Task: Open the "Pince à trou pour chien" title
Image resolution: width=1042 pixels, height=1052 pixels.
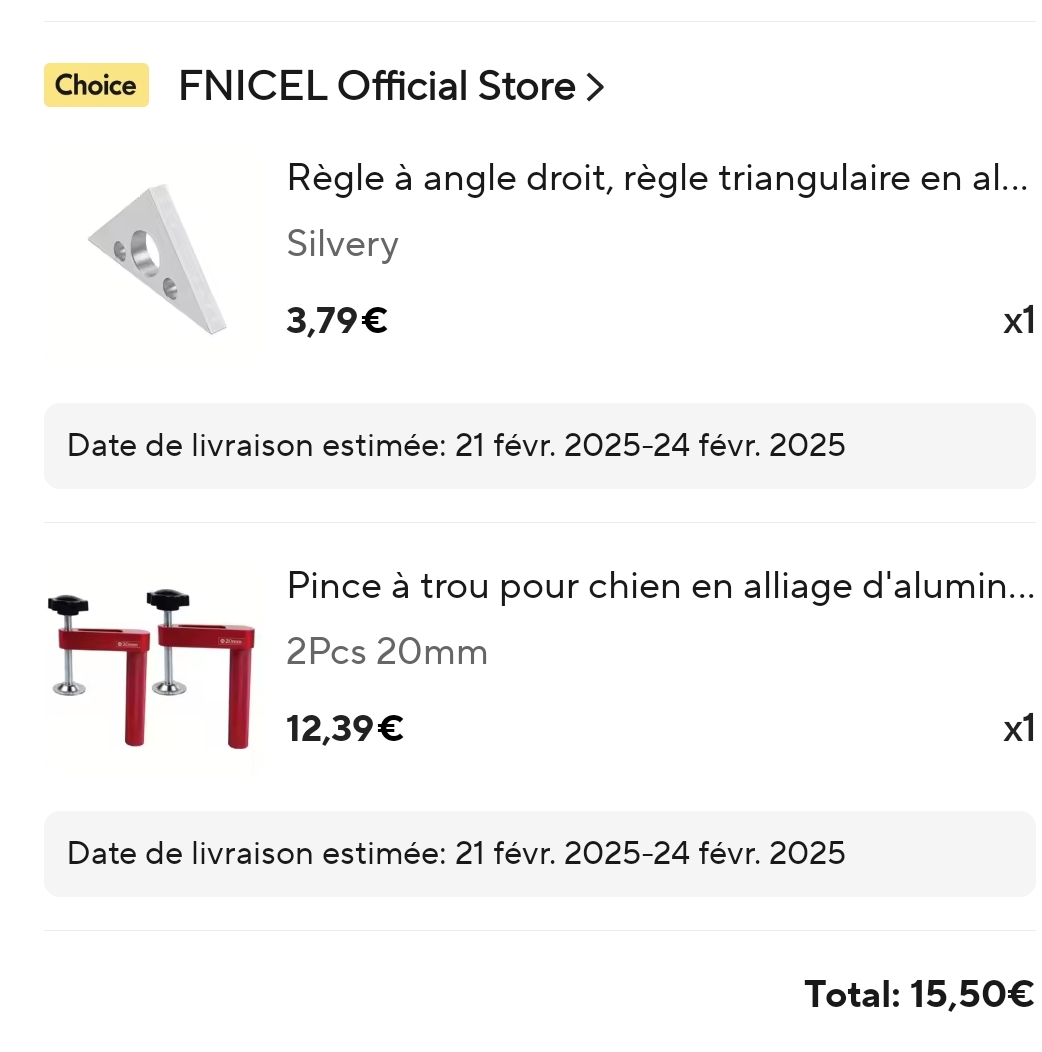Action: click(x=660, y=586)
